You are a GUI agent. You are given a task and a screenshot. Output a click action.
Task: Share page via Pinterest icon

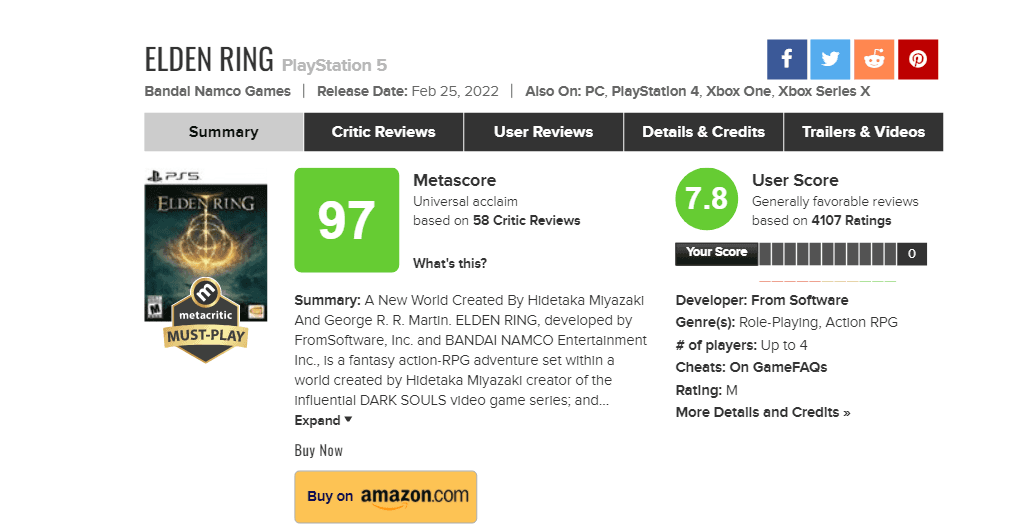click(918, 60)
